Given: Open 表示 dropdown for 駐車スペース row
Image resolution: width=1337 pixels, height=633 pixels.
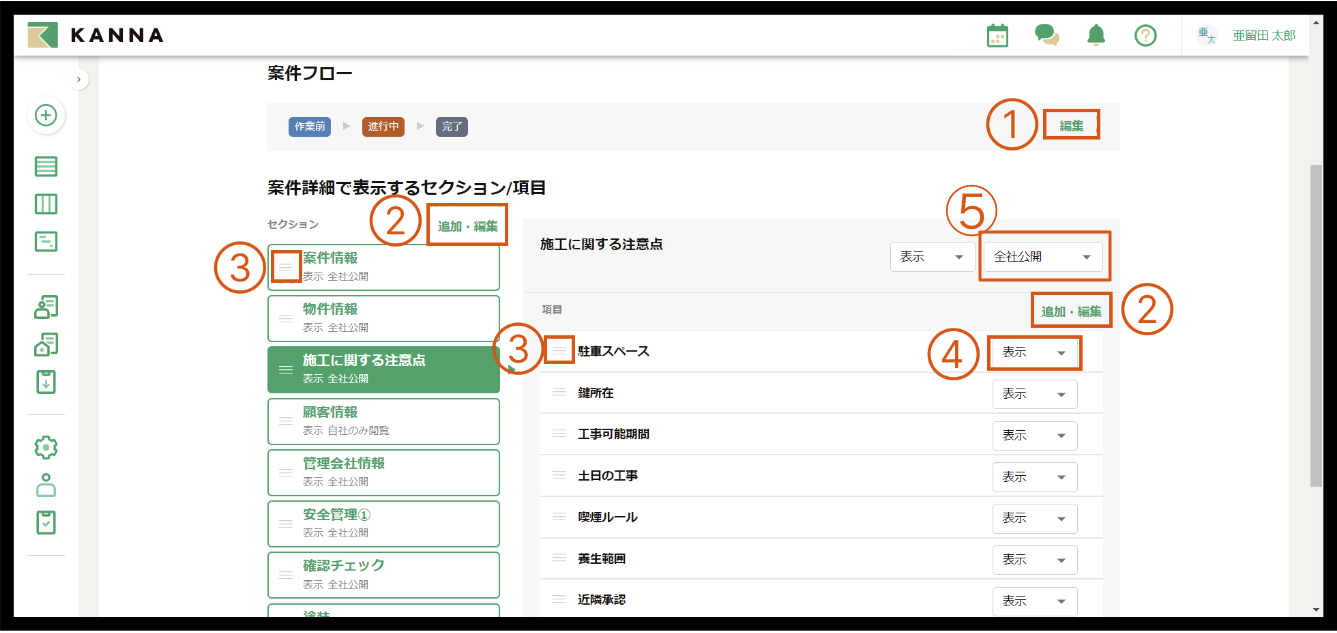Looking at the screenshot, I should [1034, 353].
